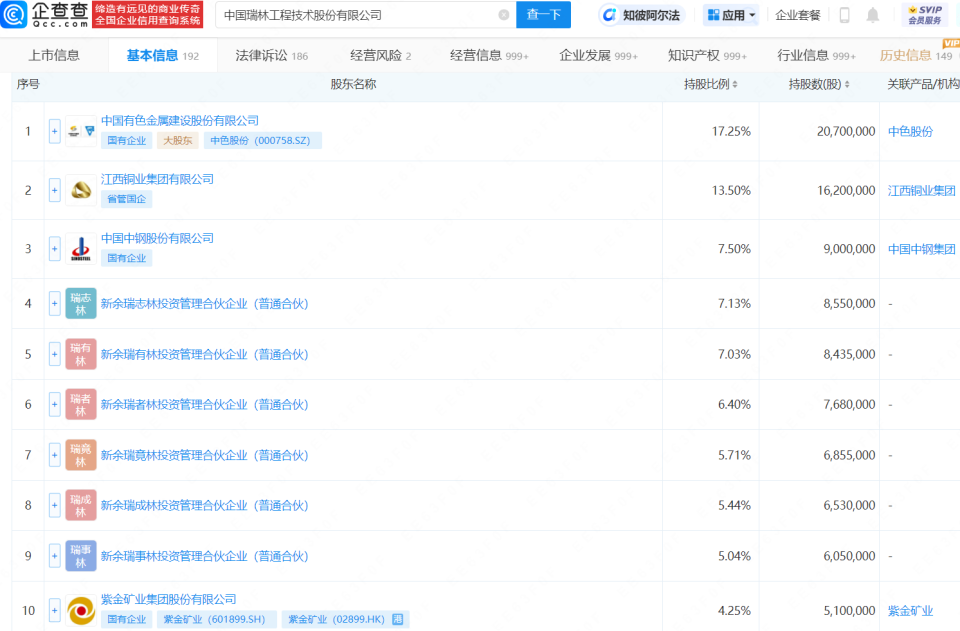Image resolution: width=960 pixels, height=631 pixels.
Task: Click 中色股份 (000758.SZ) stock tag
Action: (262, 140)
